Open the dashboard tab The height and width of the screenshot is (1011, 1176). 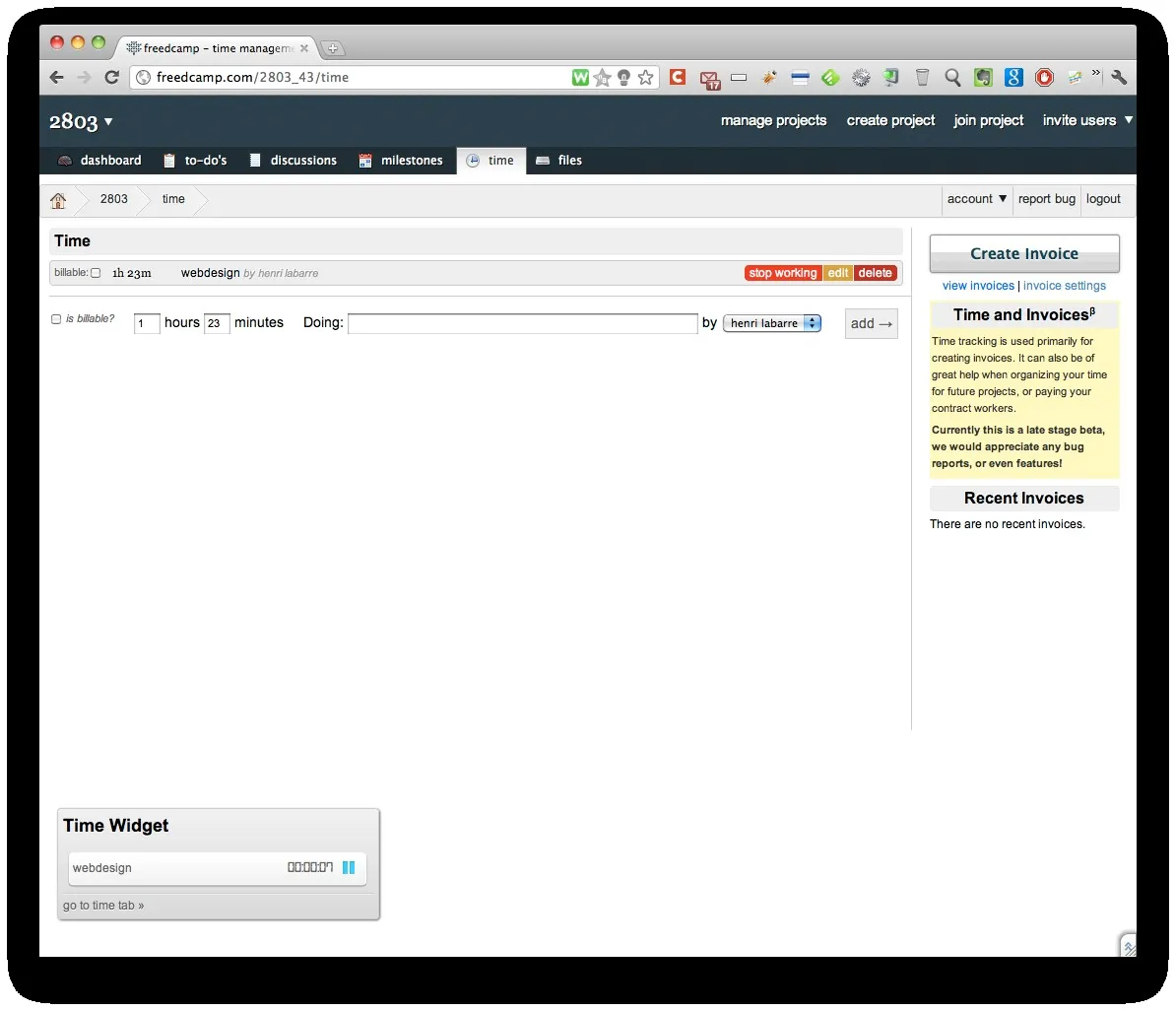pyautogui.click(x=99, y=161)
